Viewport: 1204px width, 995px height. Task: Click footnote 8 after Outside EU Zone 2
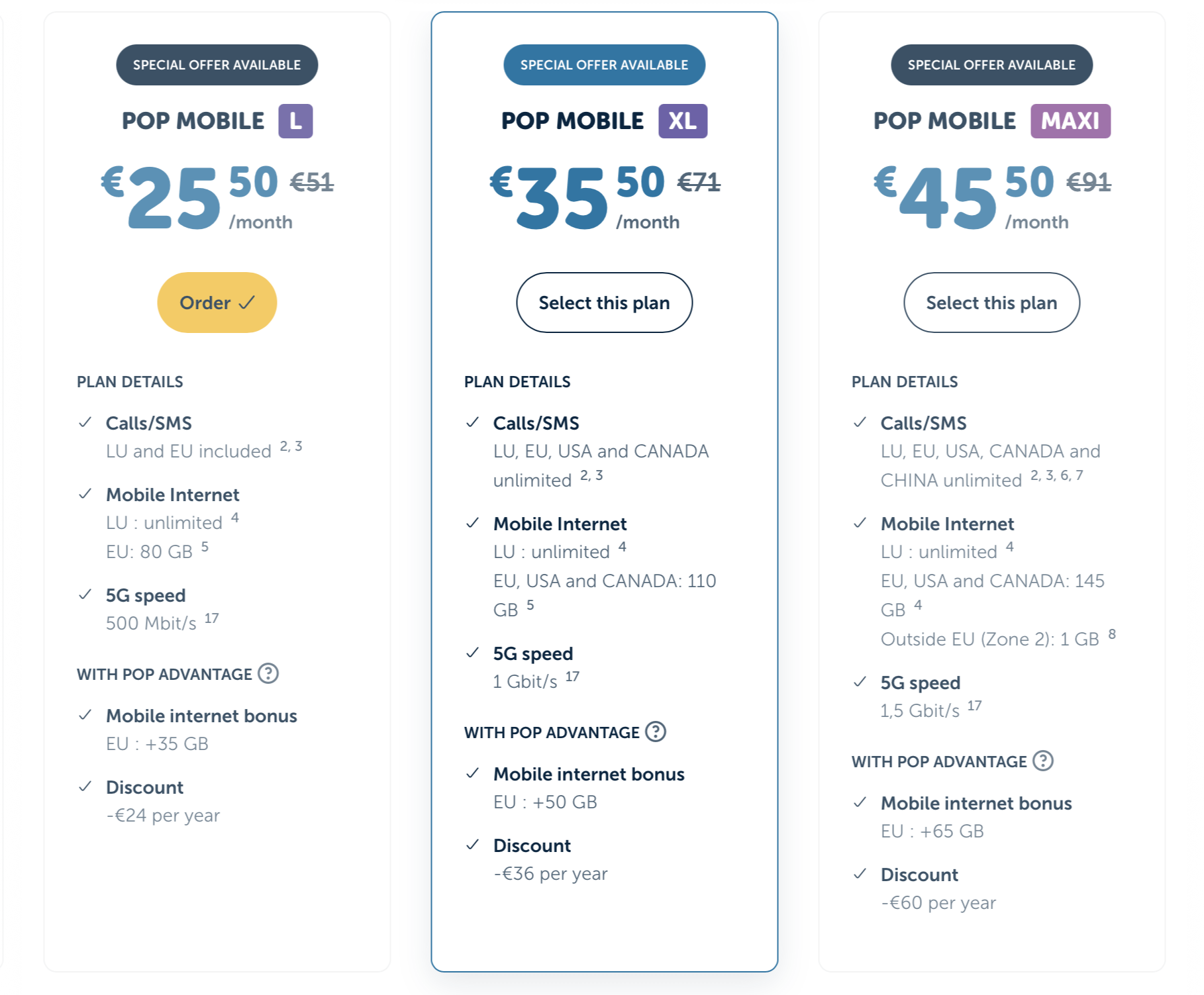point(1112,634)
